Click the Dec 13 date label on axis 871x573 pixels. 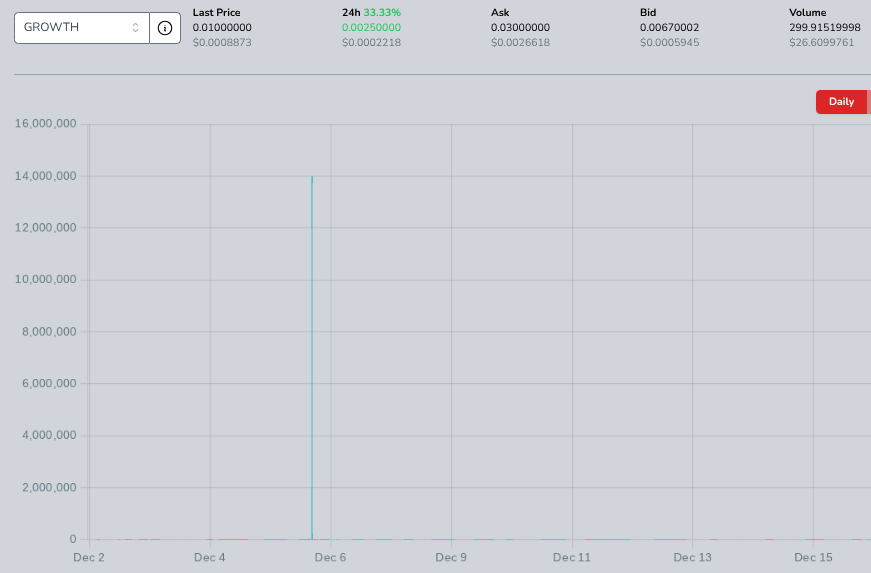coord(692,557)
